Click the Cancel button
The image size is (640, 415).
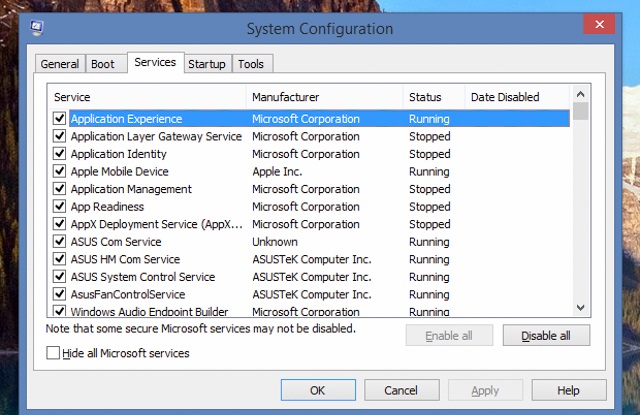[x=400, y=390]
